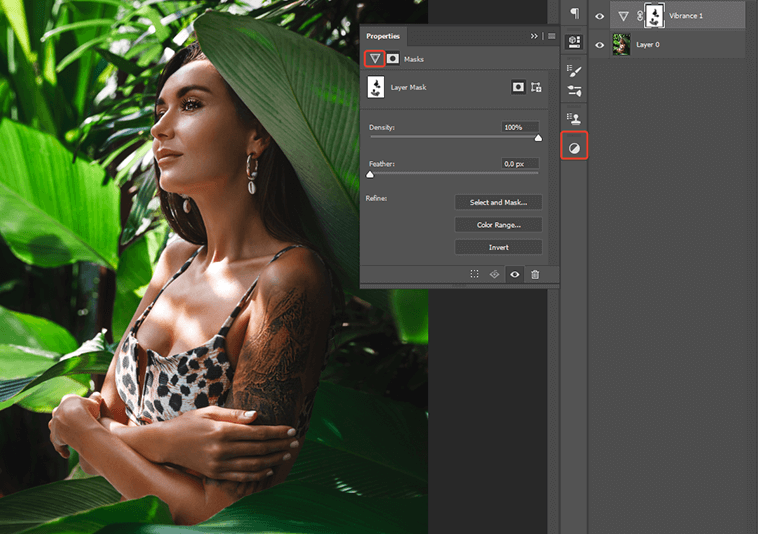The image size is (758, 534).
Task: Delete the mask with the trash icon
Action: point(535,274)
